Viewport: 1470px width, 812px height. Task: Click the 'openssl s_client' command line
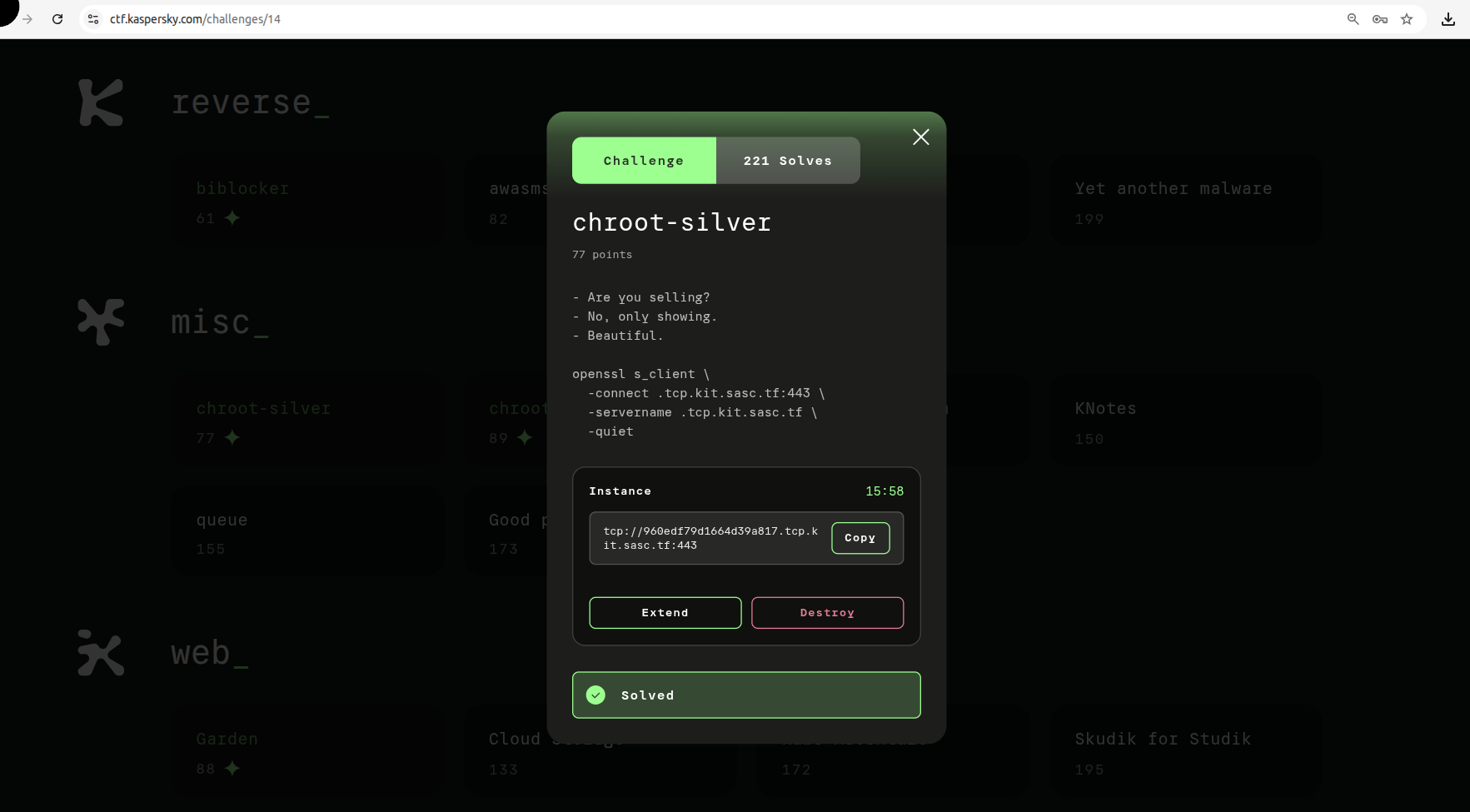[640, 374]
